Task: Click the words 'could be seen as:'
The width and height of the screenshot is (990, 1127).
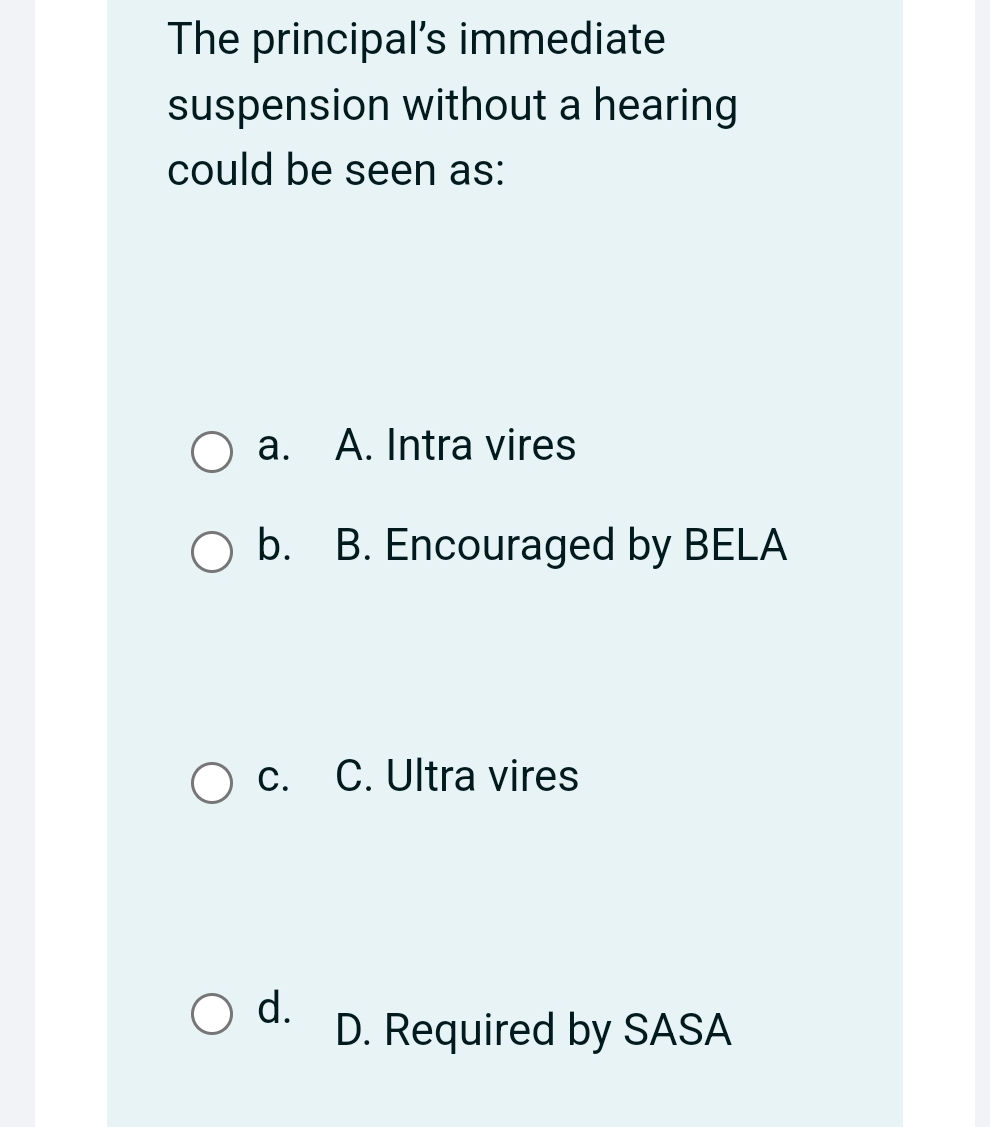Action: tap(337, 170)
